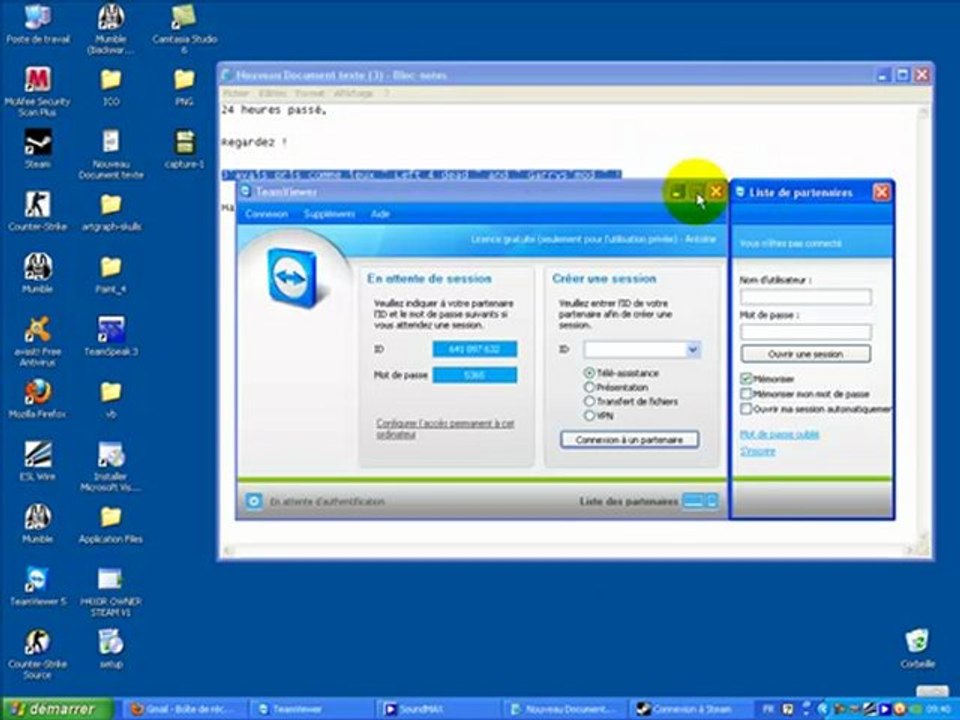Click the session Mot de passe value
Image resolution: width=960 pixels, height=720 pixels.
tap(474, 375)
